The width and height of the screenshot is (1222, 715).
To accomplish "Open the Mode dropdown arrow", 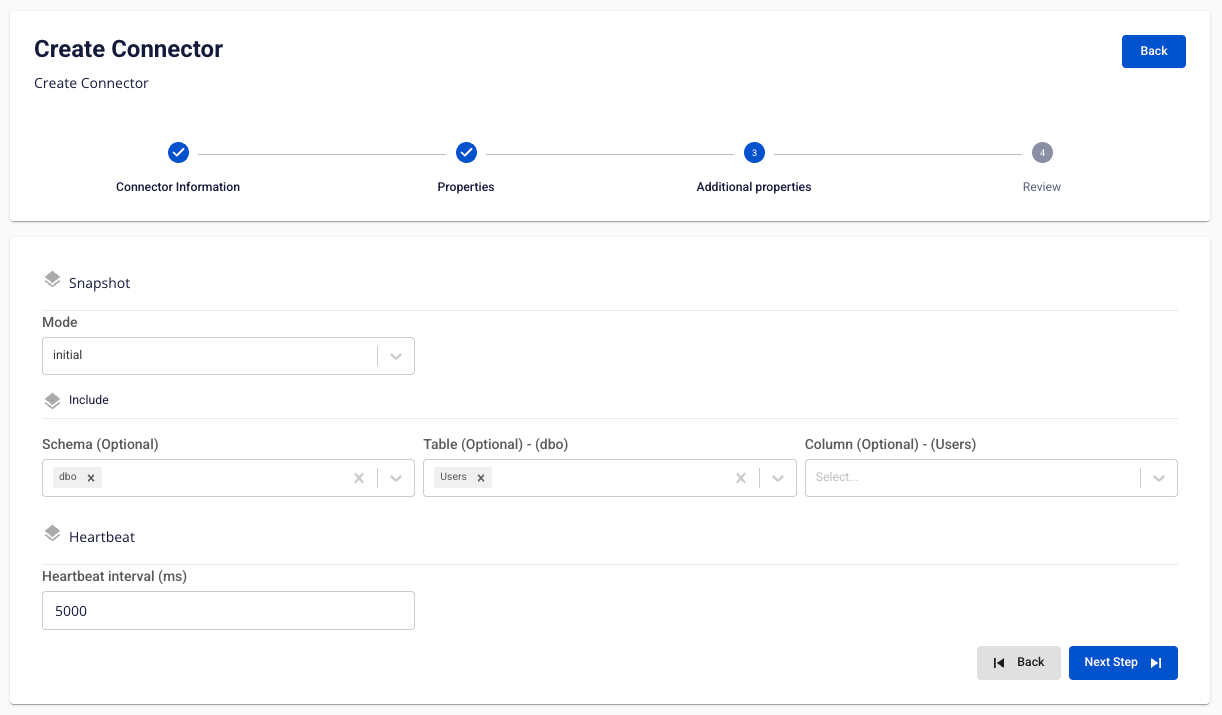I will tap(396, 356).
